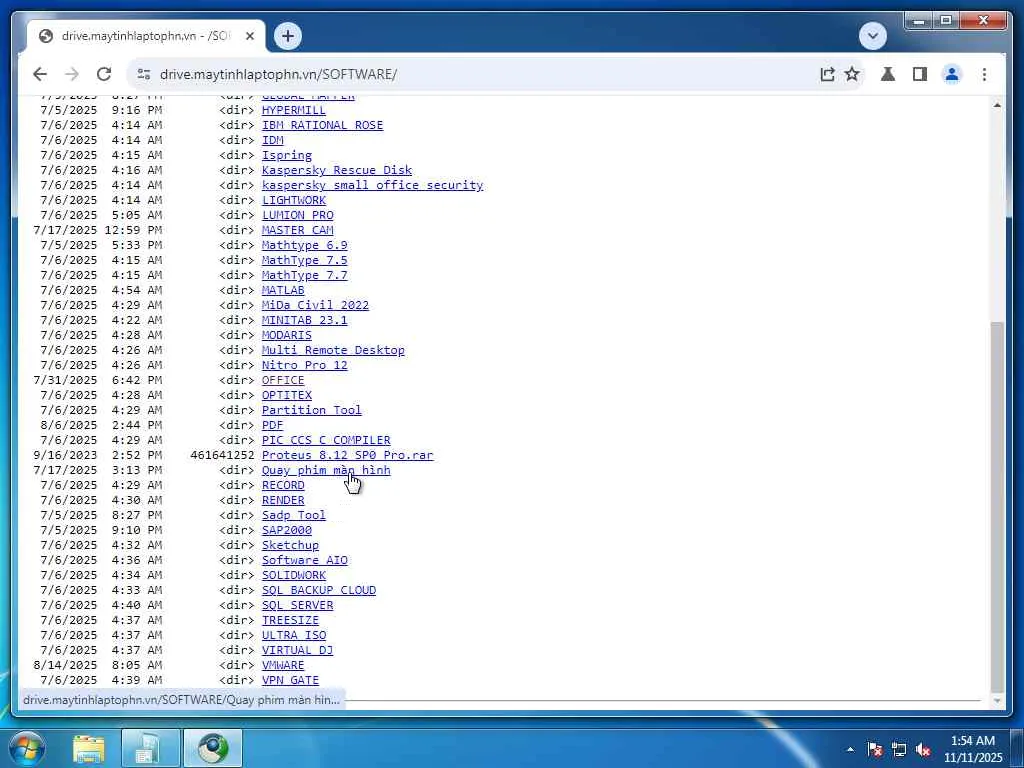1024x768 pixels.
Task: Click the share page icon
Action: point(827,74)
